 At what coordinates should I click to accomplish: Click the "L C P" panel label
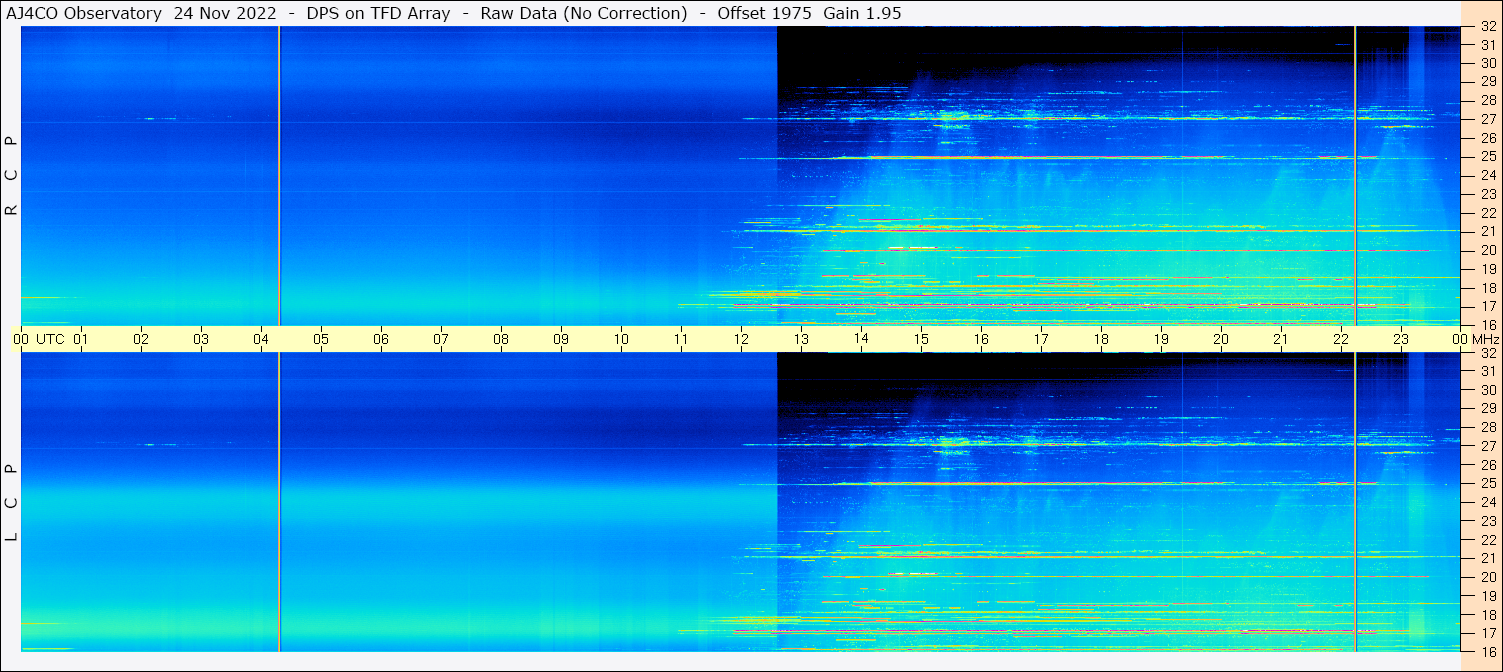click(12, 503)
